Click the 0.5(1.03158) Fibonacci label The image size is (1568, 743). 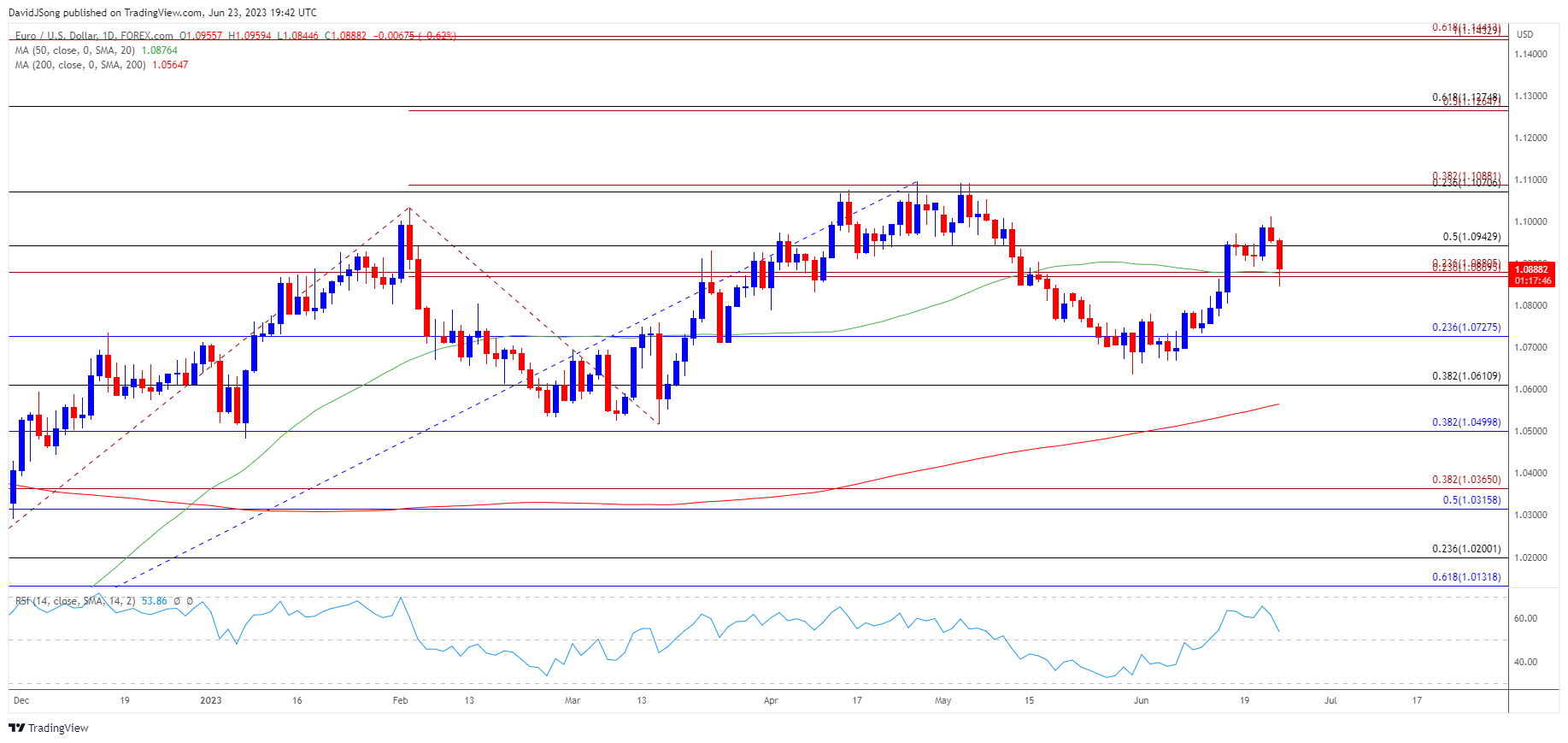click(1471, 500)
